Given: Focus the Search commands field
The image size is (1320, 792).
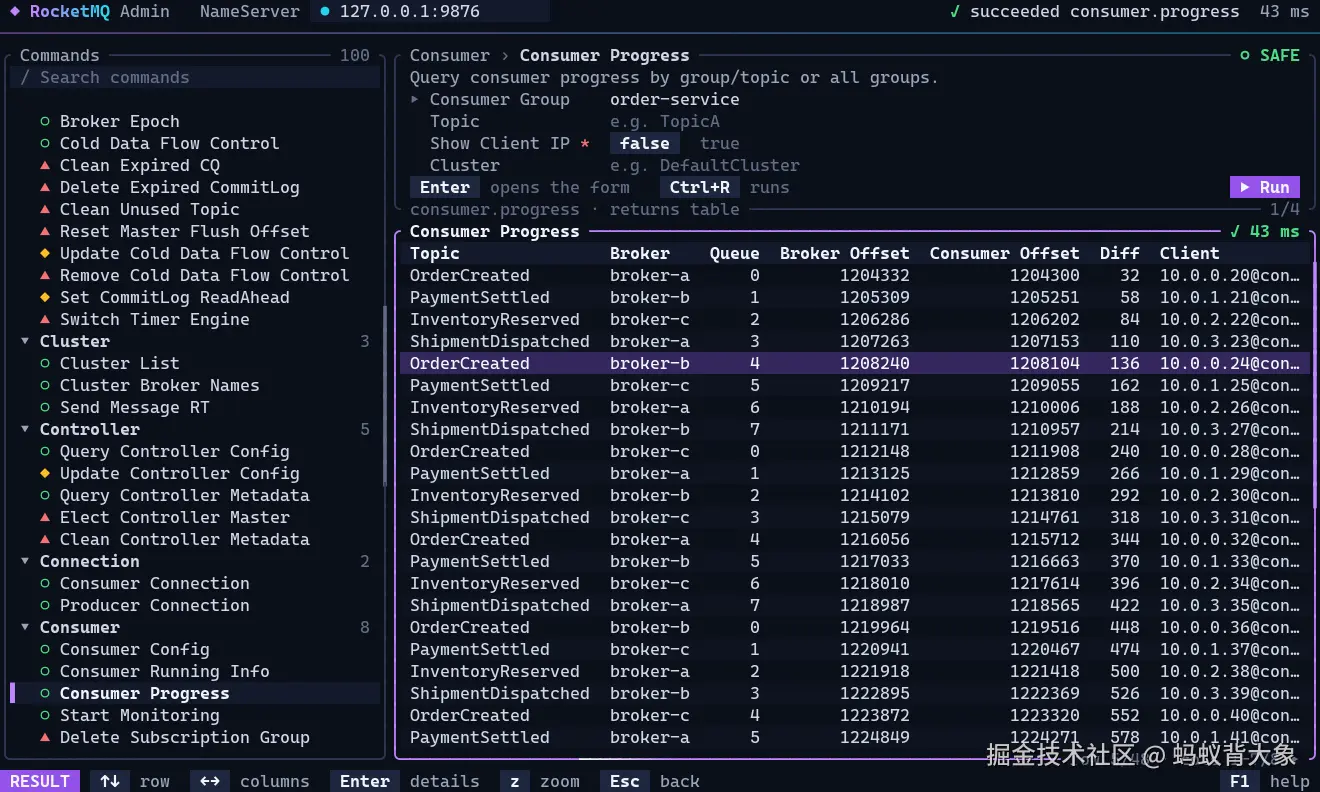Looking at the screenshot, I should (x=195, y=78).
